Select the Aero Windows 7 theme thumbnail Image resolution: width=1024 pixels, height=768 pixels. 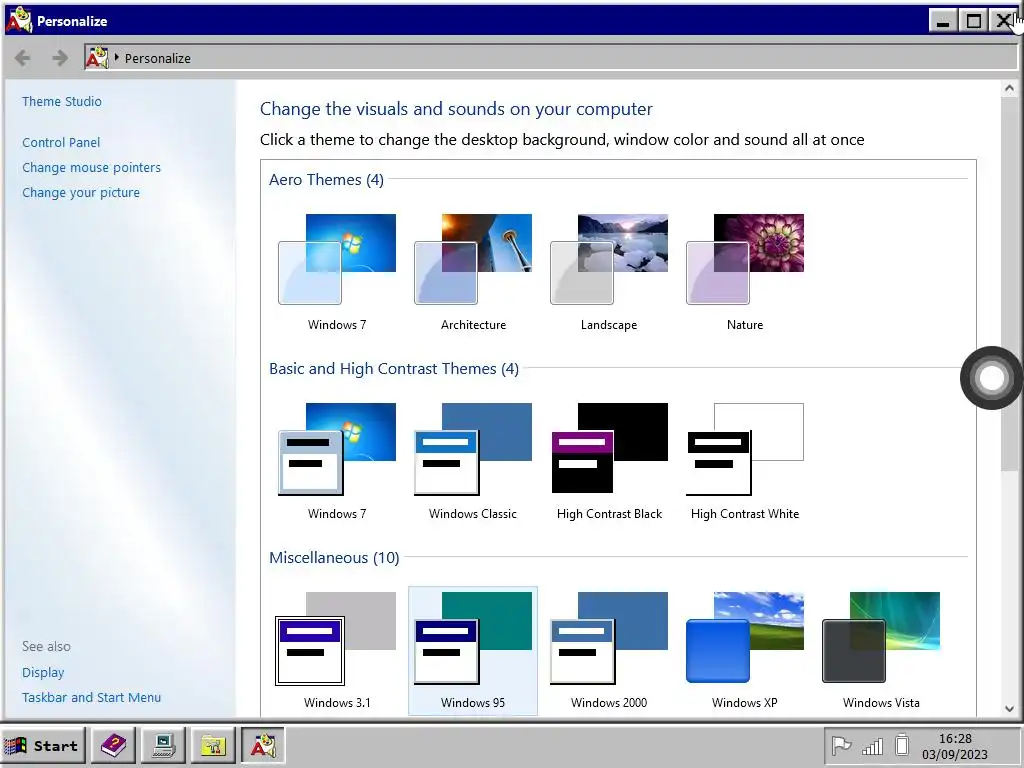coord(337,259)
